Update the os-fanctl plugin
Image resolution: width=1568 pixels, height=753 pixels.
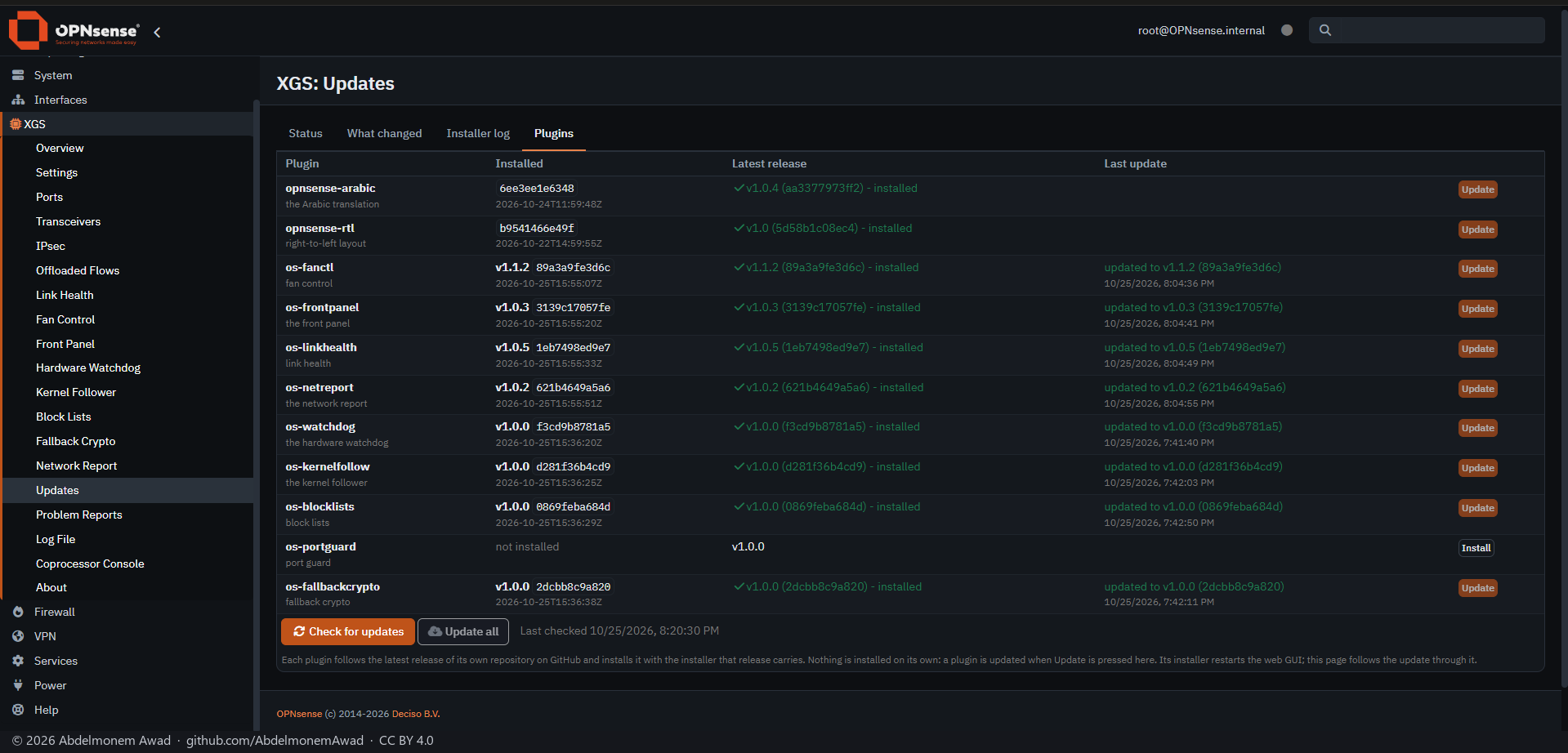point(1477,269)
